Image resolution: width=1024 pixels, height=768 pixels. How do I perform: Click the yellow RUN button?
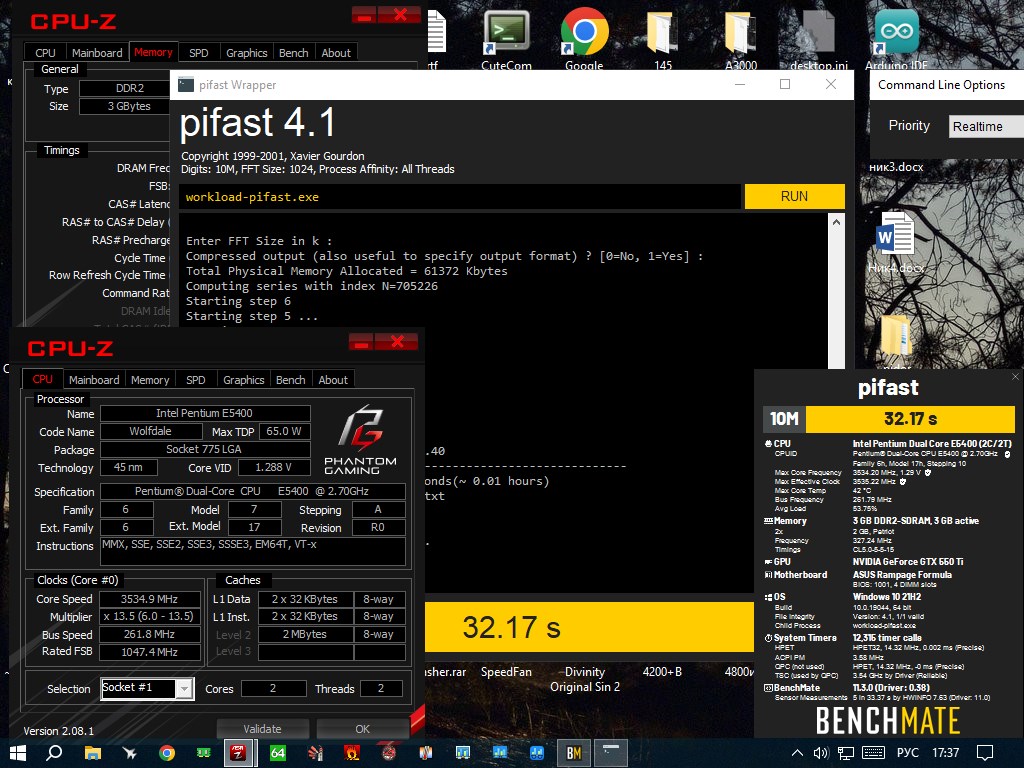794,197
